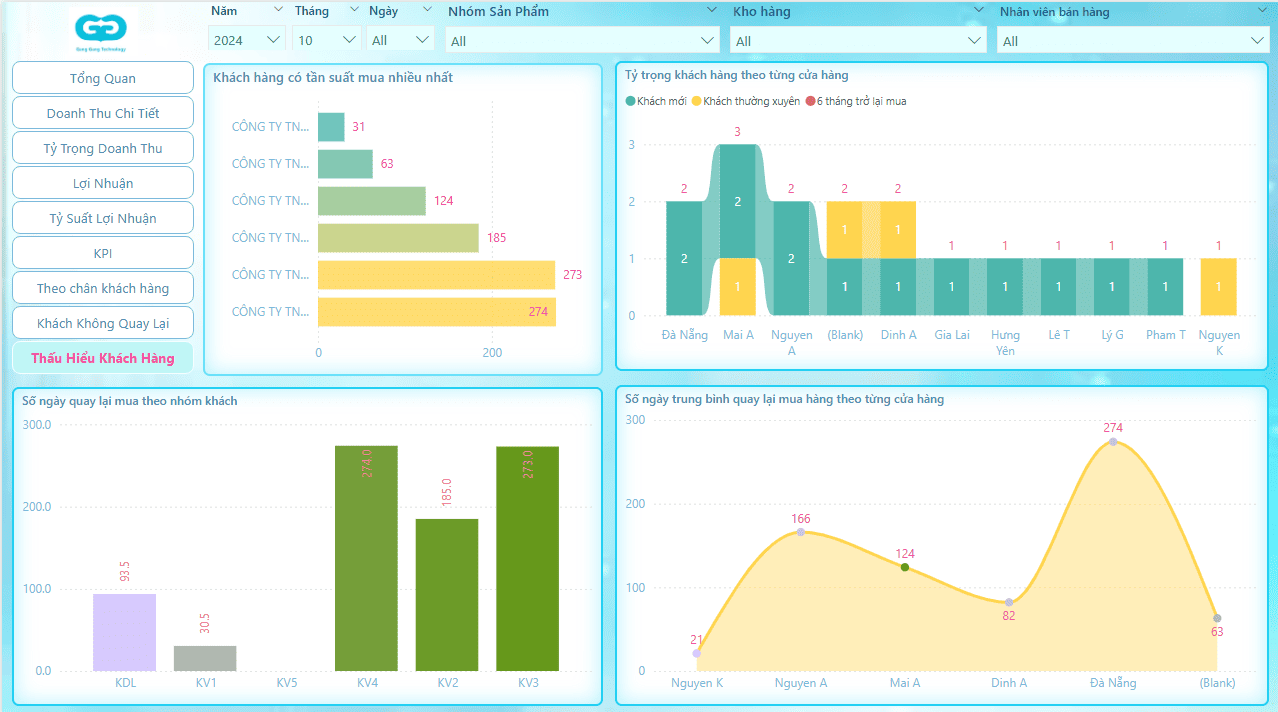
Task: Click the Đà Nẵng data point at 274
Action: point(1113,442)
